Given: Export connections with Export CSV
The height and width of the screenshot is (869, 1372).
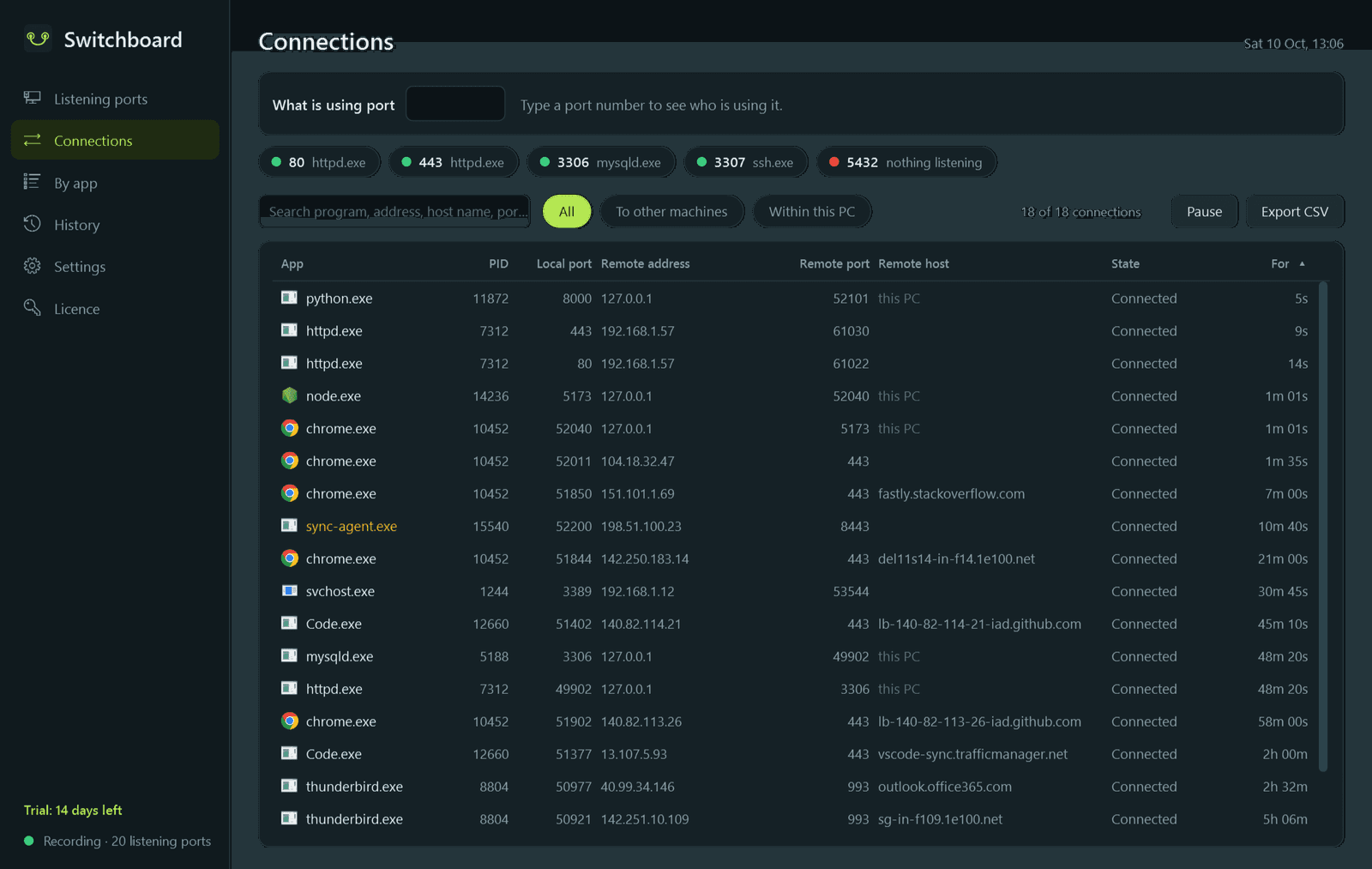Looking at the screenshot, I should tap(1295, 211).
